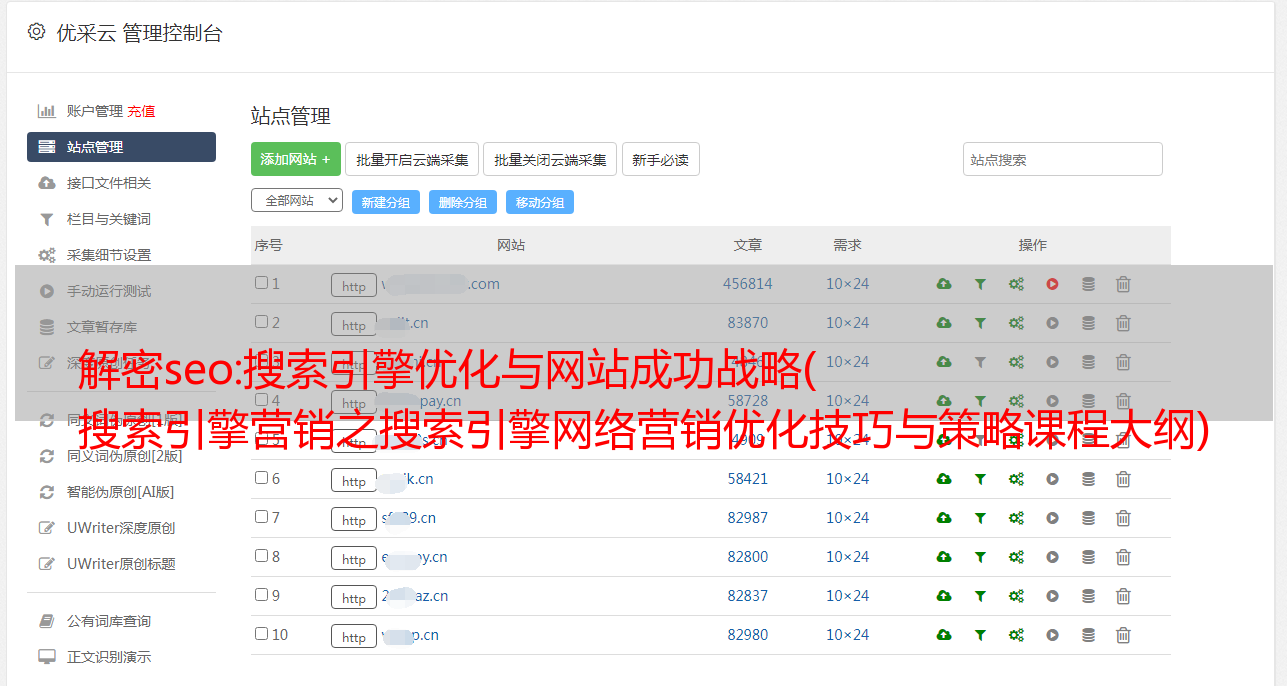Delete site in row 9 via trash icon
This screenshot has width=1287, height=686.
tap(1123, 596)
